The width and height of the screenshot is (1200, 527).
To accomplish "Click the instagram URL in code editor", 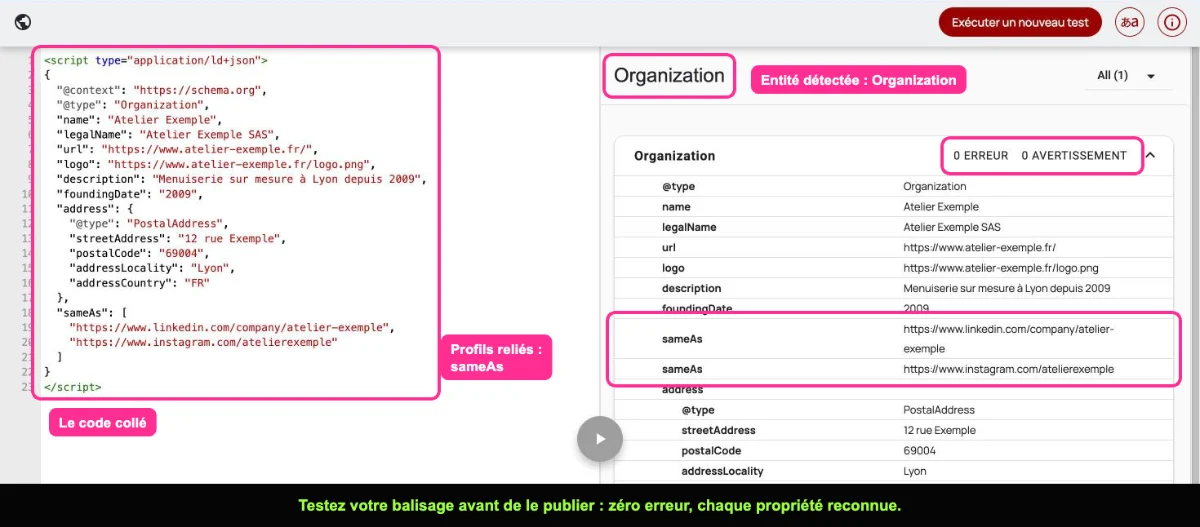I will [203, 342].
